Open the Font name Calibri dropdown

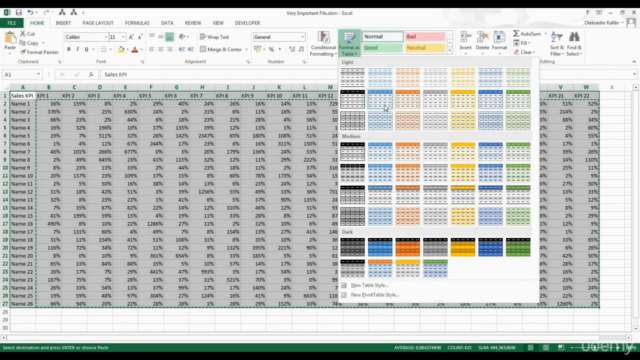(106, 37)
